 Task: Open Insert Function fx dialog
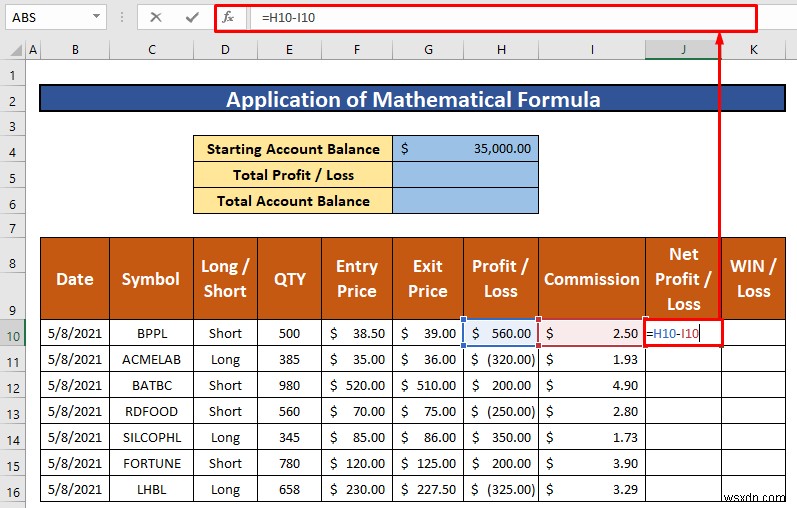point(228,17)
